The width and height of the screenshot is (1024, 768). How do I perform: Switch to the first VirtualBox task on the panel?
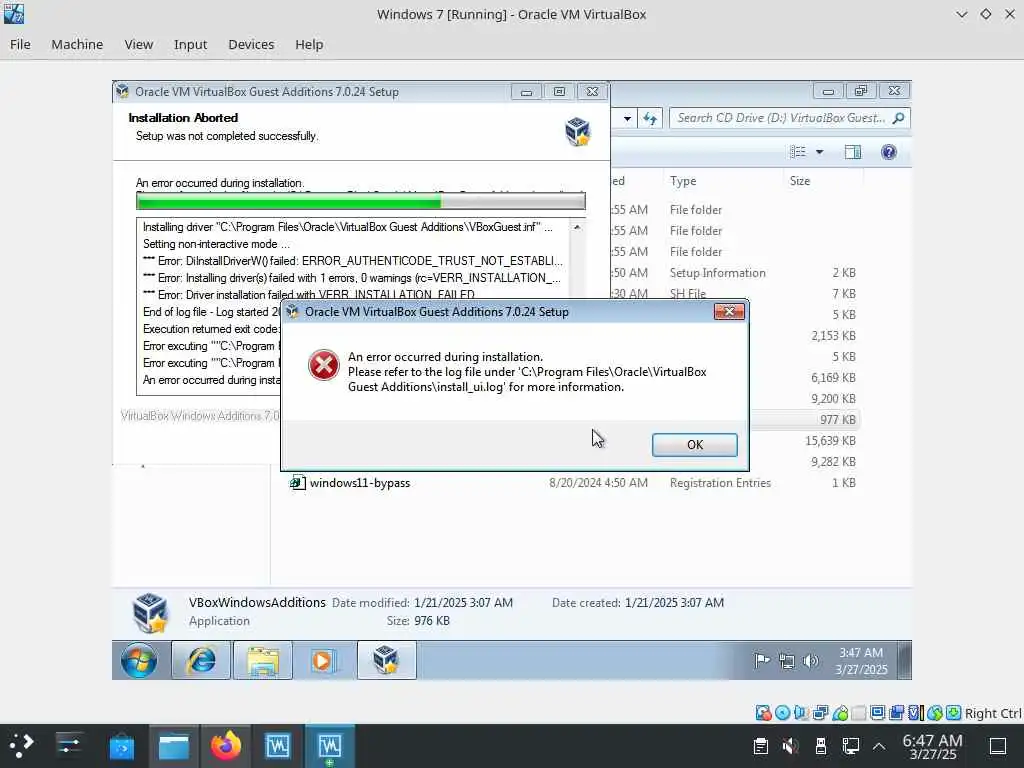click(x=278, y=746)
